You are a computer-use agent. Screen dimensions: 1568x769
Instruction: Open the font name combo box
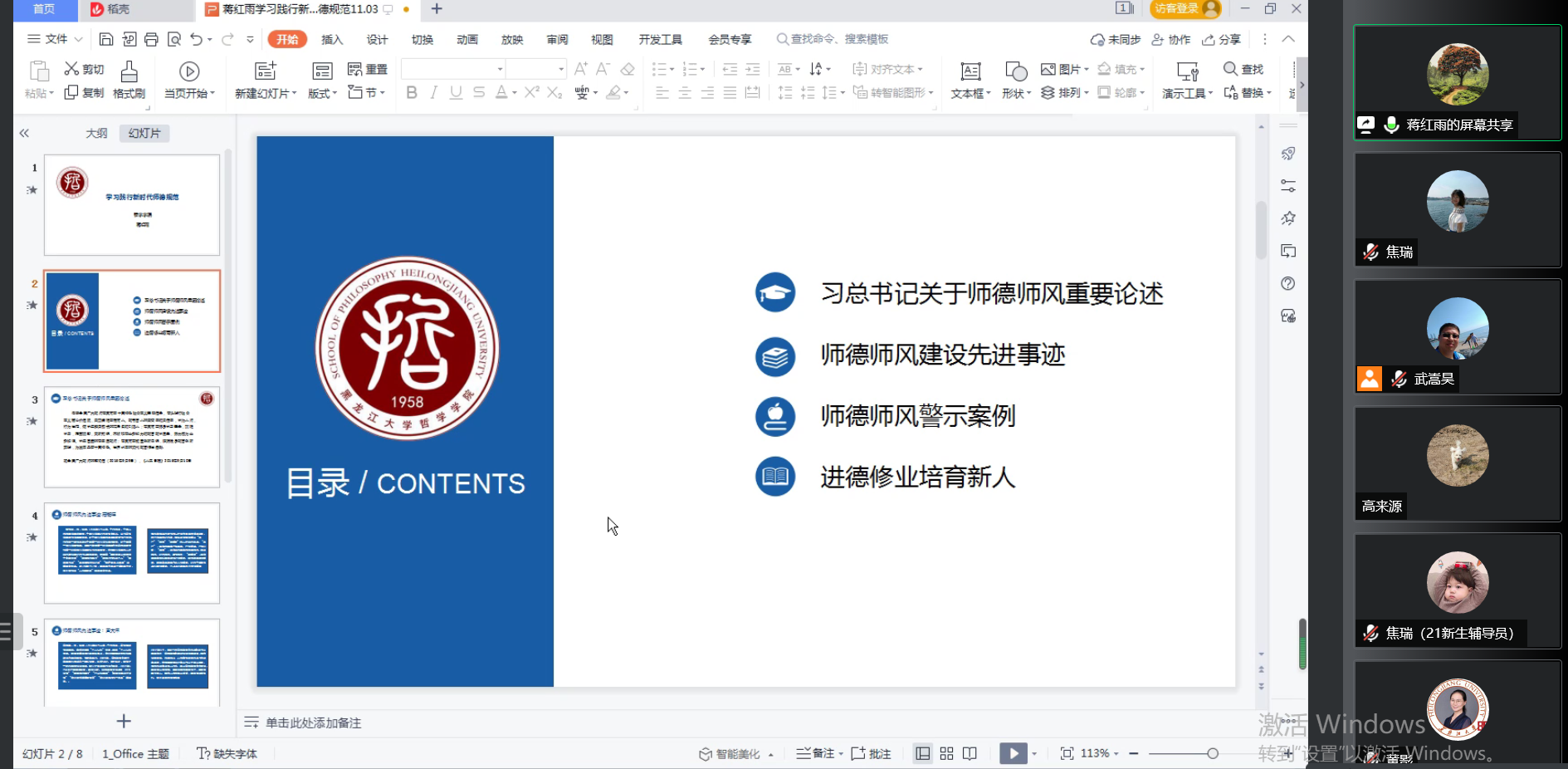click(x=452, y=69)
